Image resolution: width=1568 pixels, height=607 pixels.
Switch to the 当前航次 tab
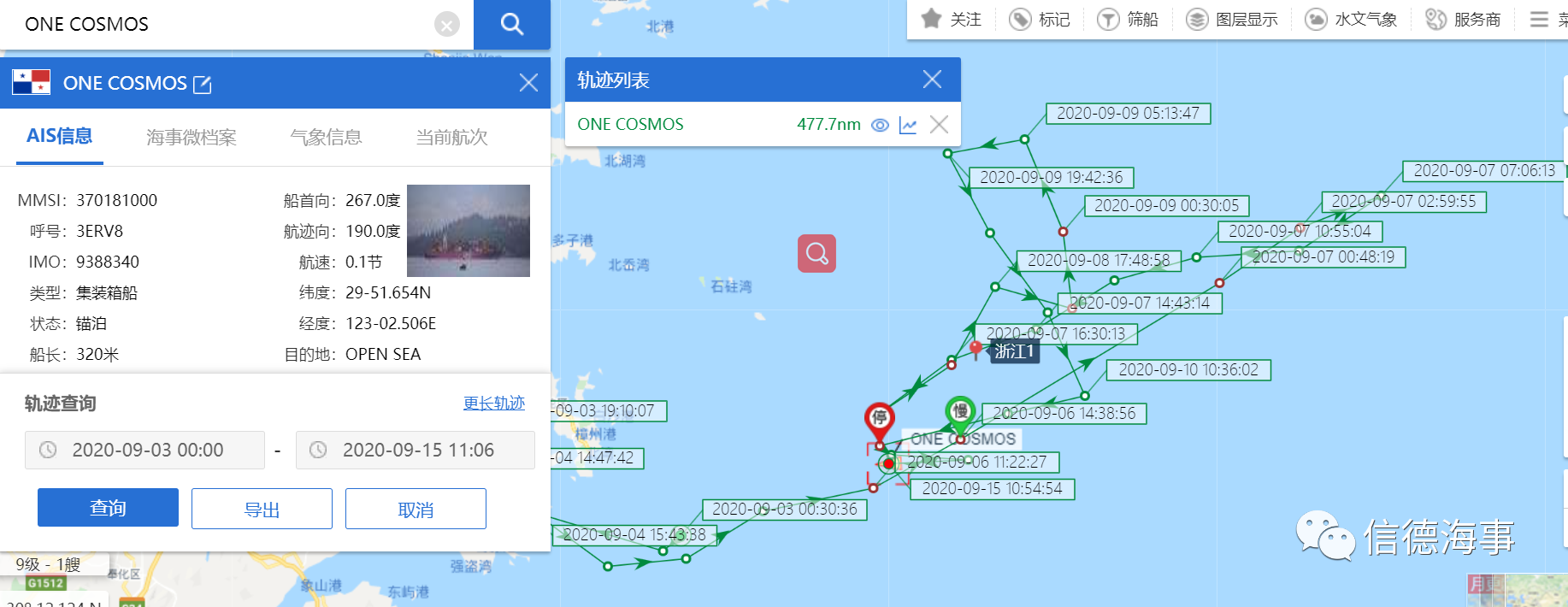[451, 137]
